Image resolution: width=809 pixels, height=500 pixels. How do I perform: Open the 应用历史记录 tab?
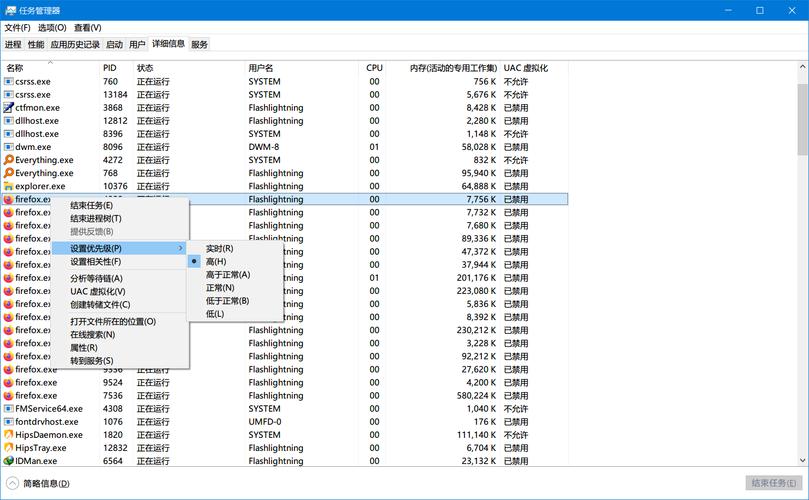click(x=75, y=44)
